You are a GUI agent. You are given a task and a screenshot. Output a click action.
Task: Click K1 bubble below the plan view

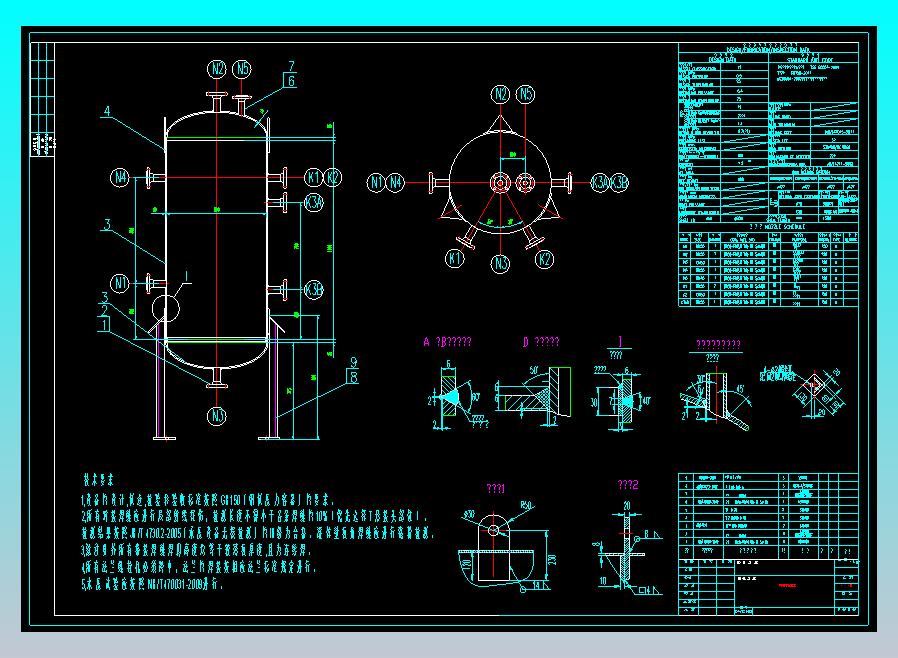pos(455,258)
